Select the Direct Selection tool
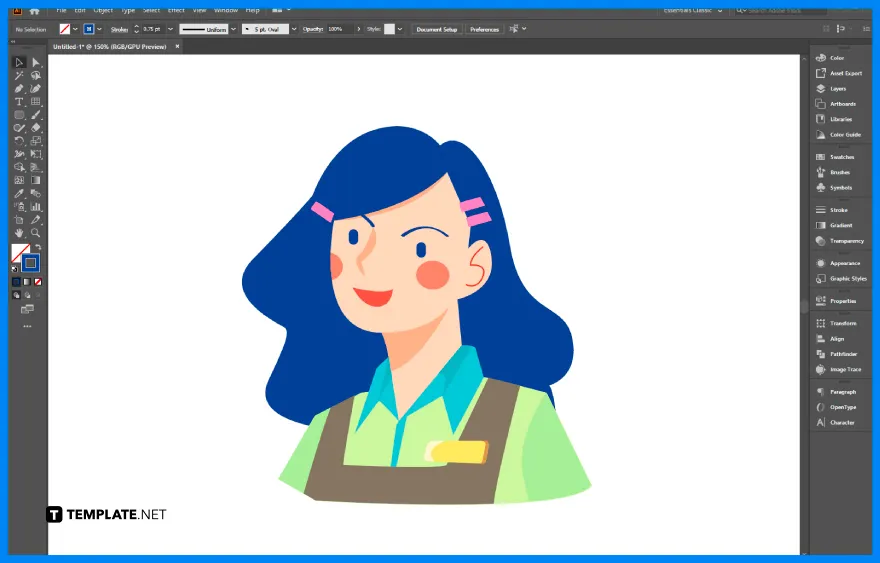880x563 pixels. (36, 62)
